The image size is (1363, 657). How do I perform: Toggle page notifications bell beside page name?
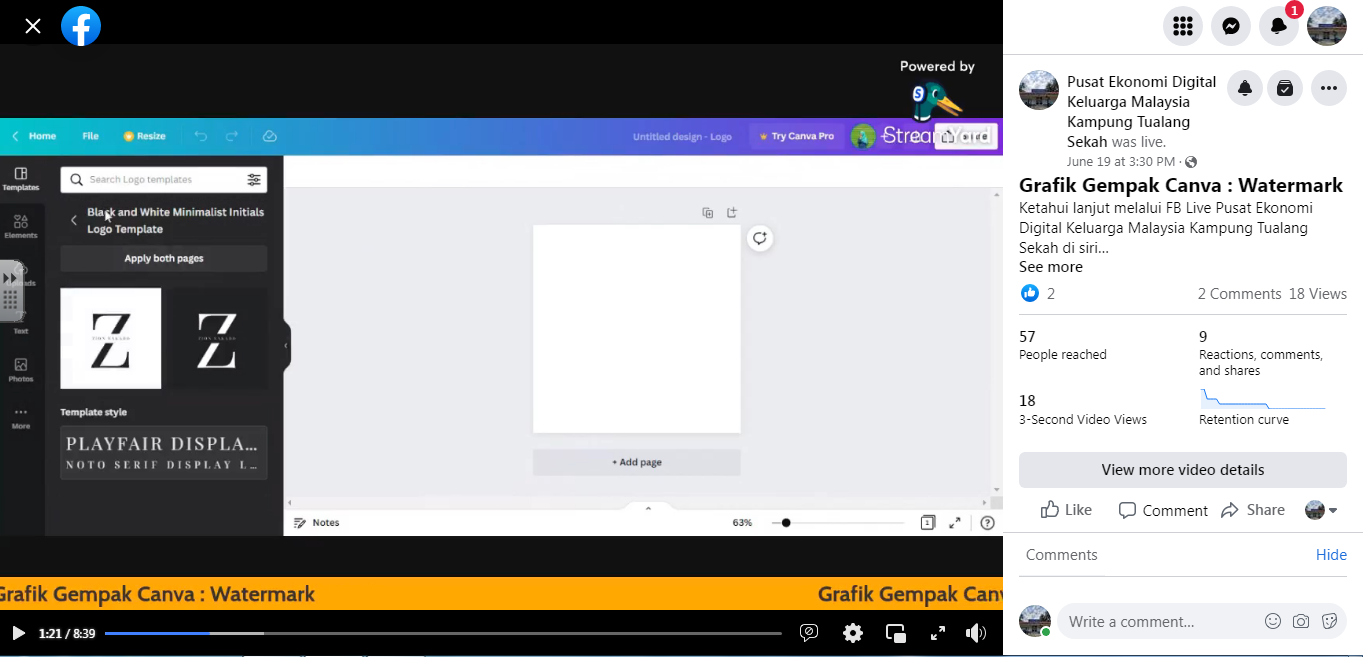[x=1245, y=88]
